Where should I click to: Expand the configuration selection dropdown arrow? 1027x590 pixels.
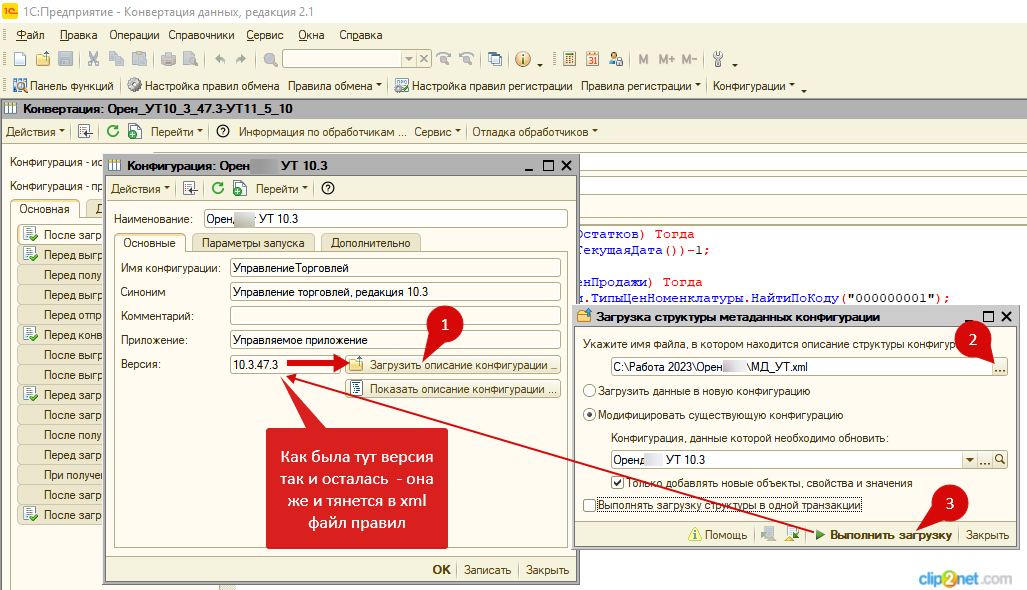[969, 460]
